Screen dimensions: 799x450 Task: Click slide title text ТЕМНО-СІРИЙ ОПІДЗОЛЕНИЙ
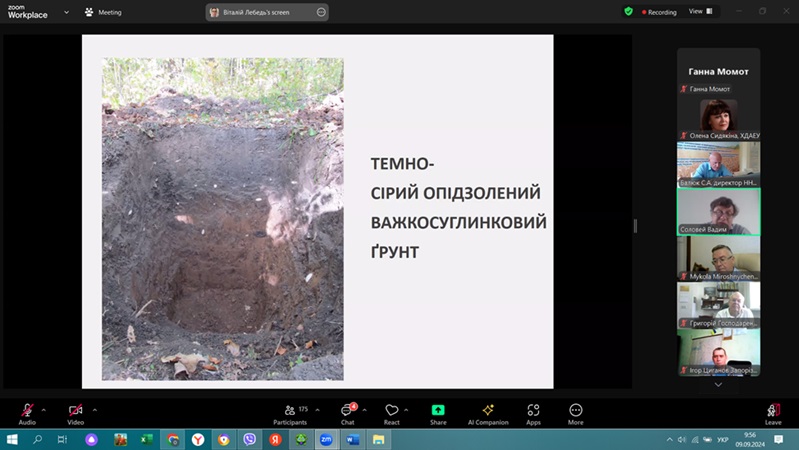[456, 178]
